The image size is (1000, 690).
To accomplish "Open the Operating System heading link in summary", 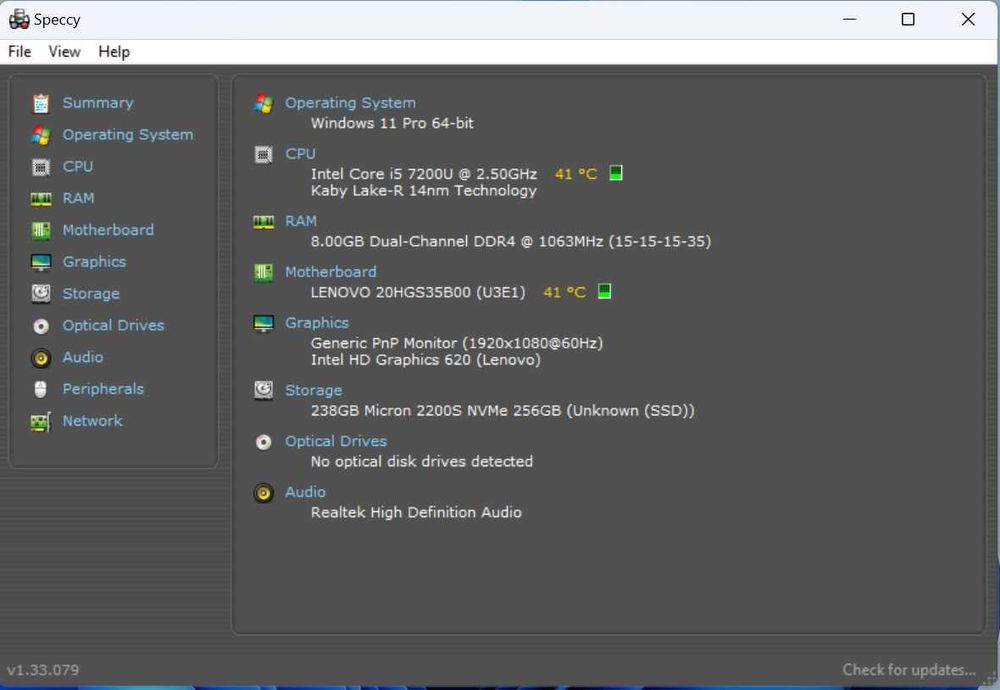I will pos(350,103).
